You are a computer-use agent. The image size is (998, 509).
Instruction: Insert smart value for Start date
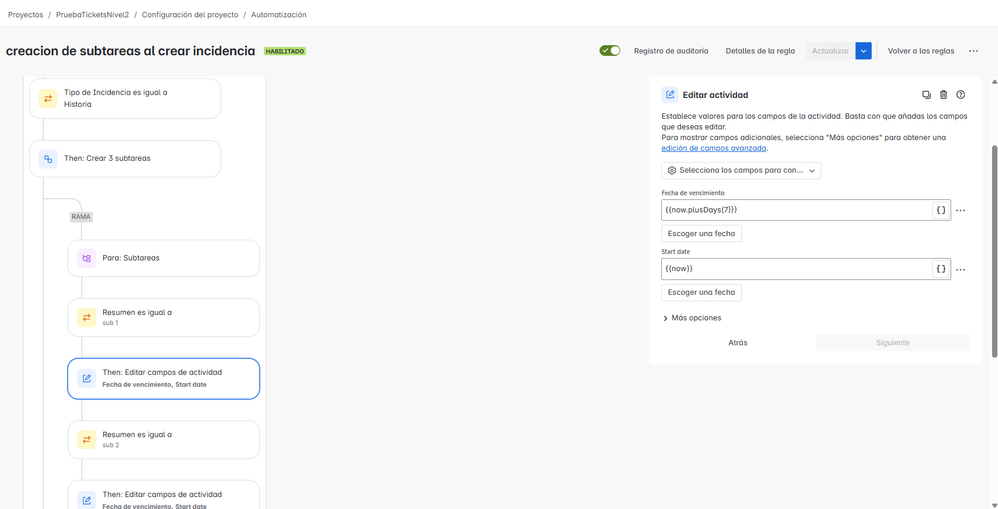(941, 269)
